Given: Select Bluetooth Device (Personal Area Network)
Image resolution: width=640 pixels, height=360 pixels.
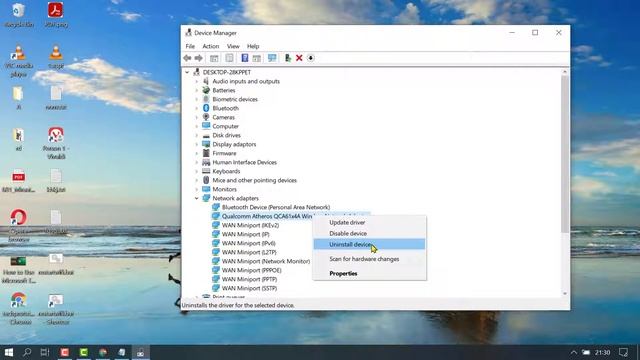Looking at the screenshot, I should (276, 207).
